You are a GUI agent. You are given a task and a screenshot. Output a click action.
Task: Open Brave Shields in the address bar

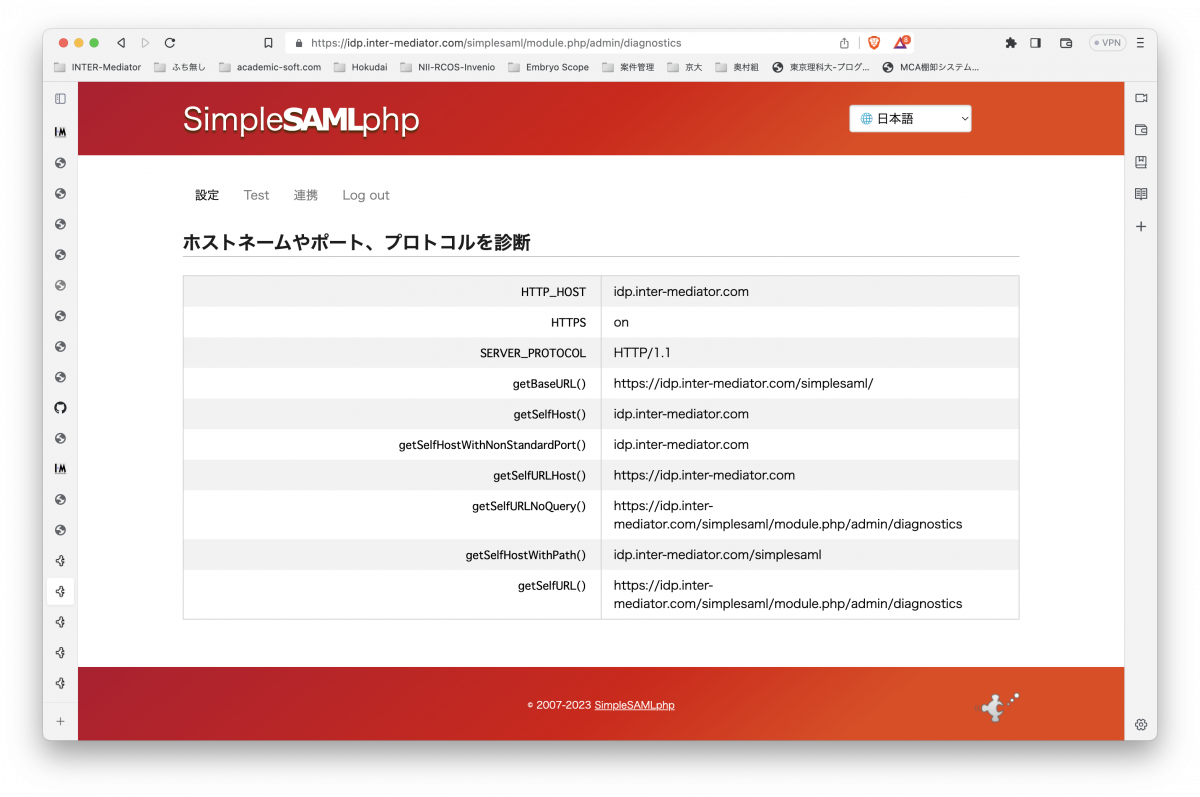click(x=874, y=42)
